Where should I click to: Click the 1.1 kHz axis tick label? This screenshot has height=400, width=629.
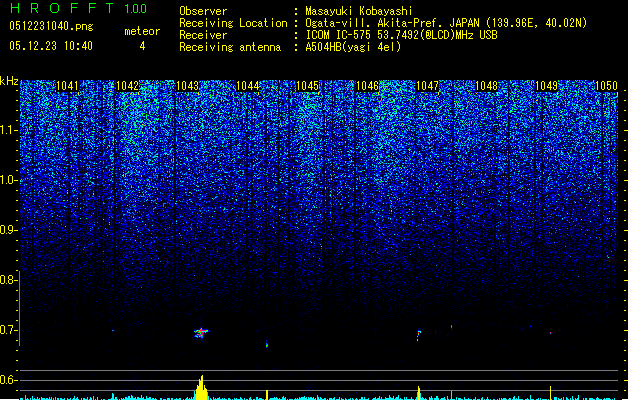(9, 130)
